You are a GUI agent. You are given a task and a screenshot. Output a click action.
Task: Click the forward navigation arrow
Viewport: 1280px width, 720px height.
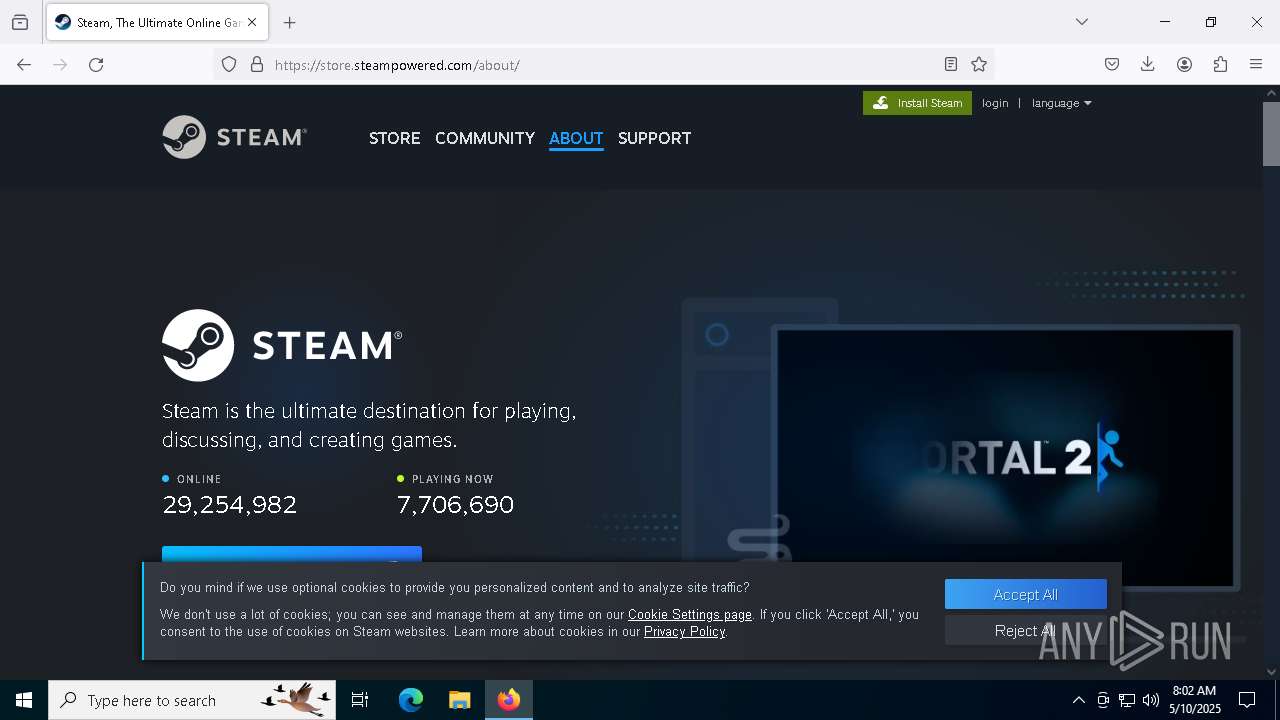pyautogui.click(x=60, y=65)
